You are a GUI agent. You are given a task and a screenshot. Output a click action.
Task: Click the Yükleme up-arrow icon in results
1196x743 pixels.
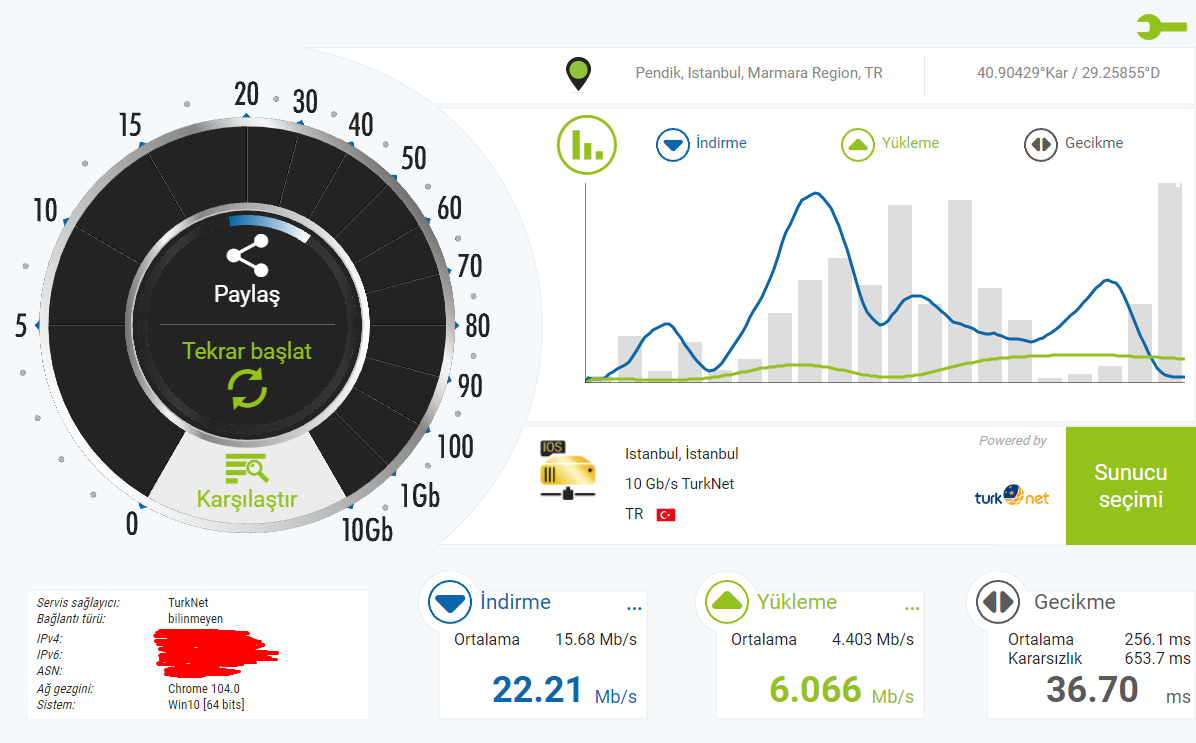[726, 603]
